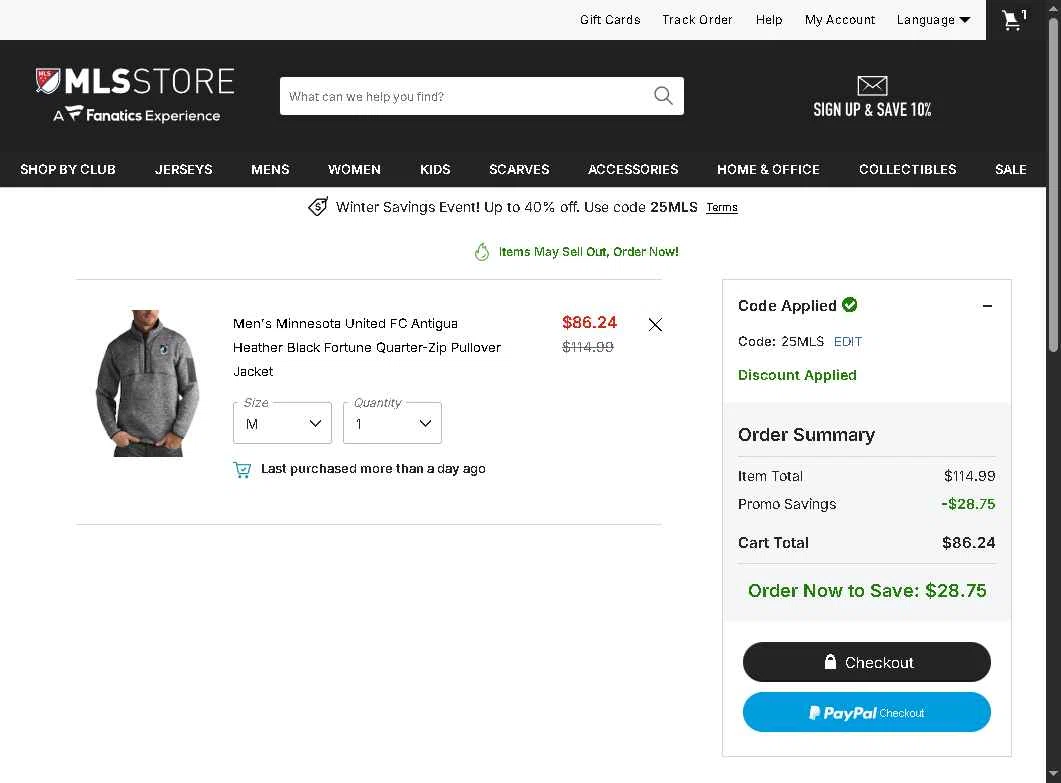This screenshot has height=783, width=1061.
Task: Open the Quantity dropdown
Action: [x=392, y=423]
